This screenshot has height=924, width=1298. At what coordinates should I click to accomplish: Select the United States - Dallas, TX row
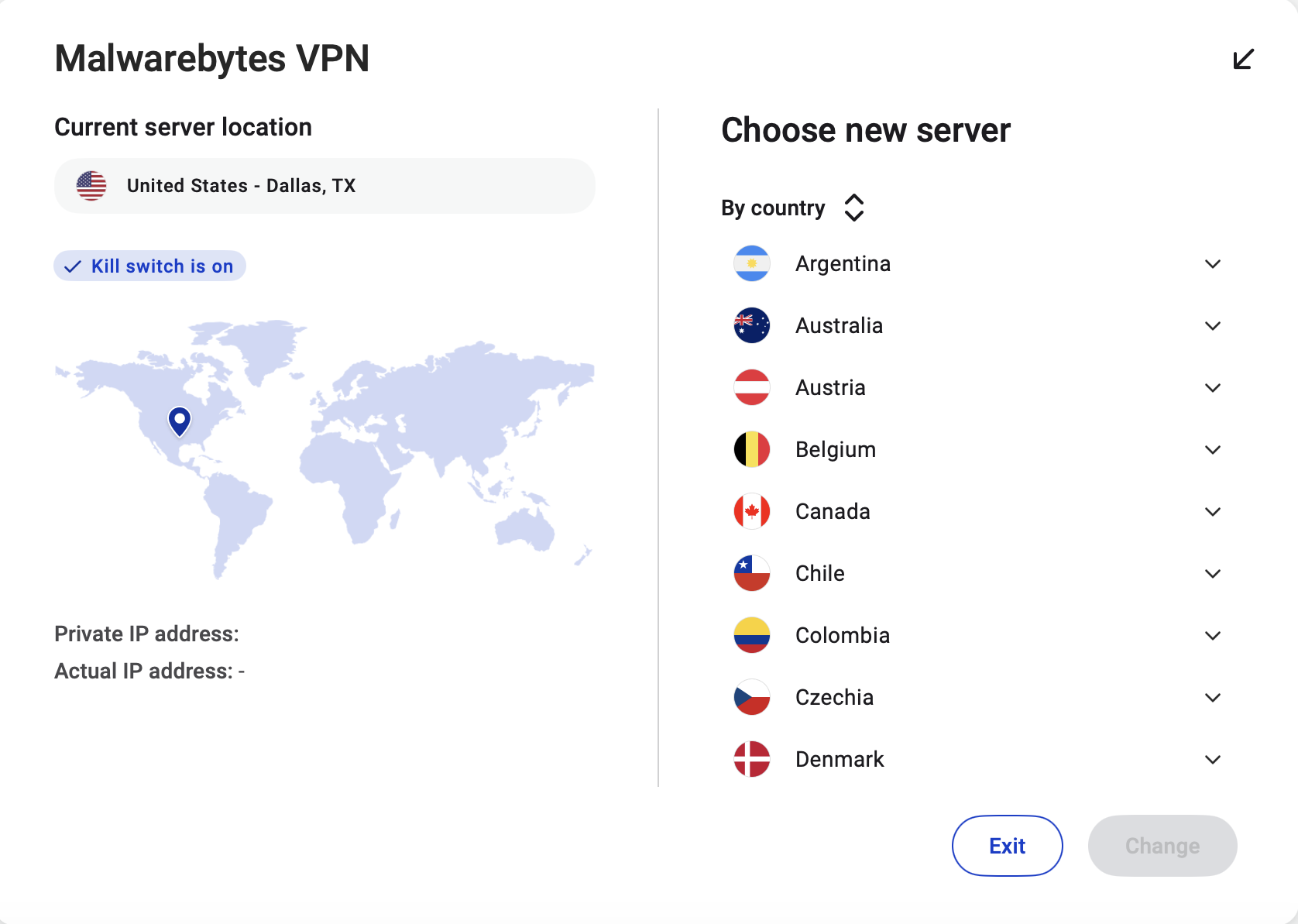click(324, 185)
